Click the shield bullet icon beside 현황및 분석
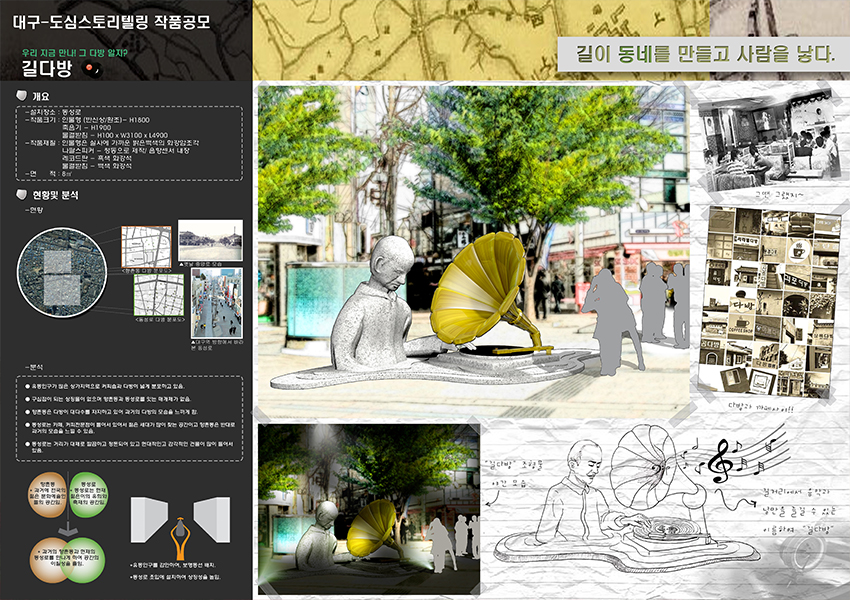The width and height of the screenshot is (850, 600). point(22,194)
